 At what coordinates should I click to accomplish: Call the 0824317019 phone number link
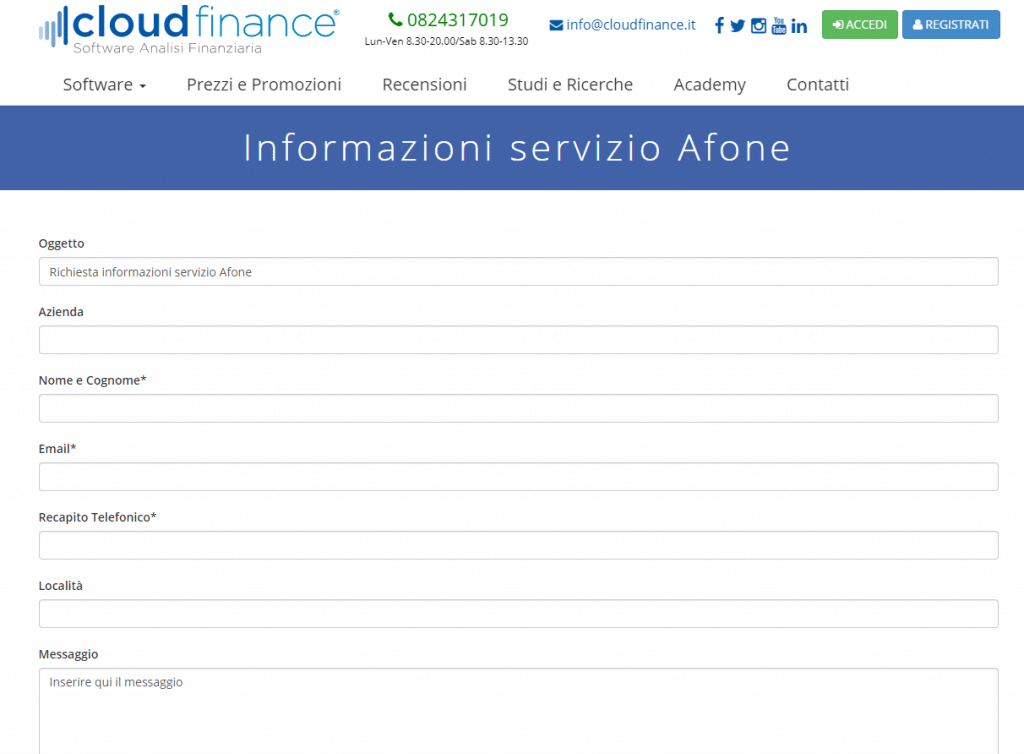tap(457, 20)
